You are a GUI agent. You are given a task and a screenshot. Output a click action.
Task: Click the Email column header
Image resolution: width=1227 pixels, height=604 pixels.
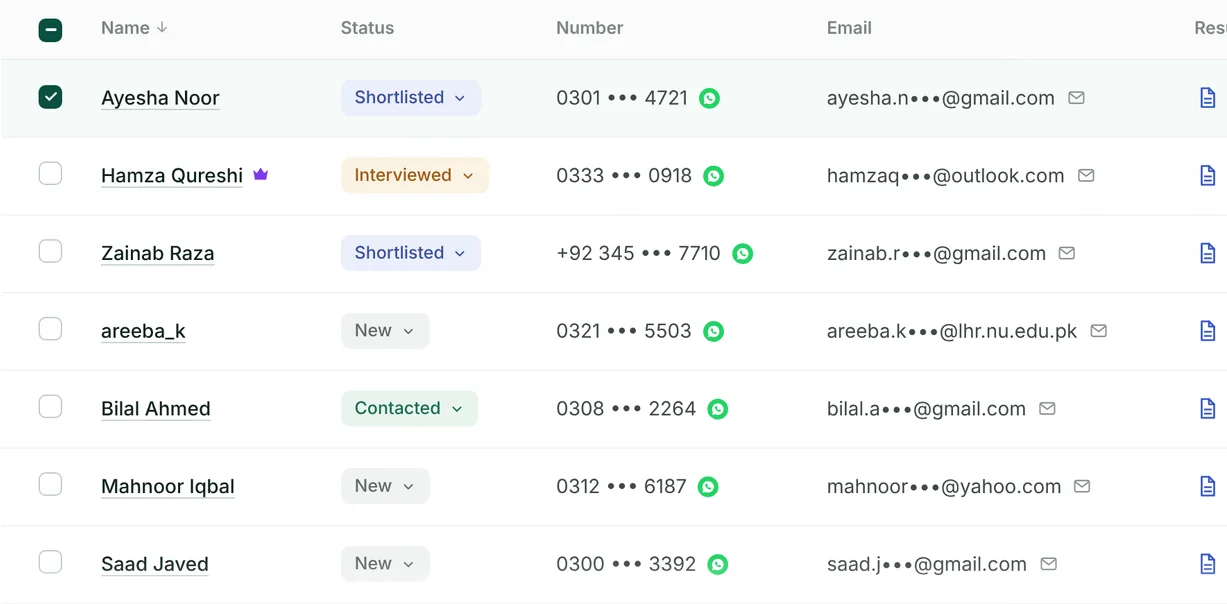click(x=849, y=28)
